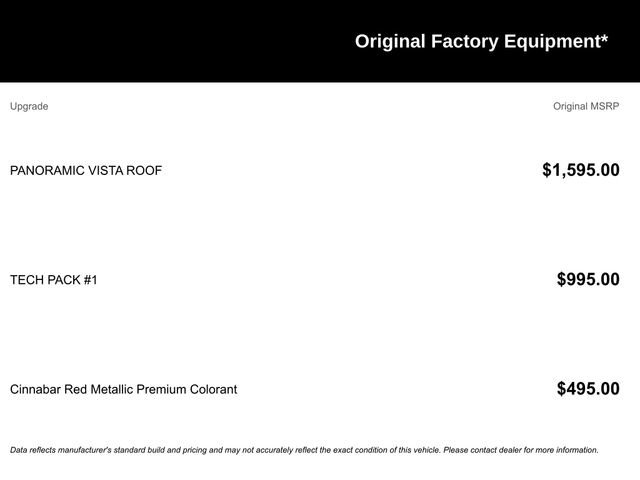
Task: Select the Upgrade column header
Action: 29,107
